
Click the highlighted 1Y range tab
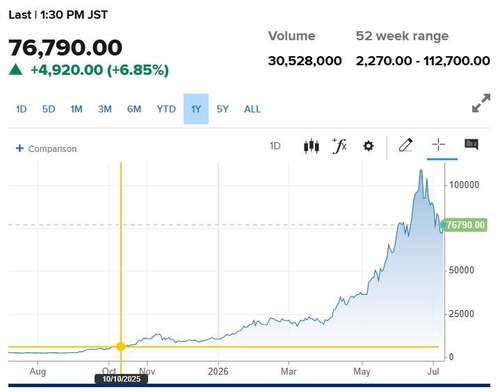pos(196,109)
